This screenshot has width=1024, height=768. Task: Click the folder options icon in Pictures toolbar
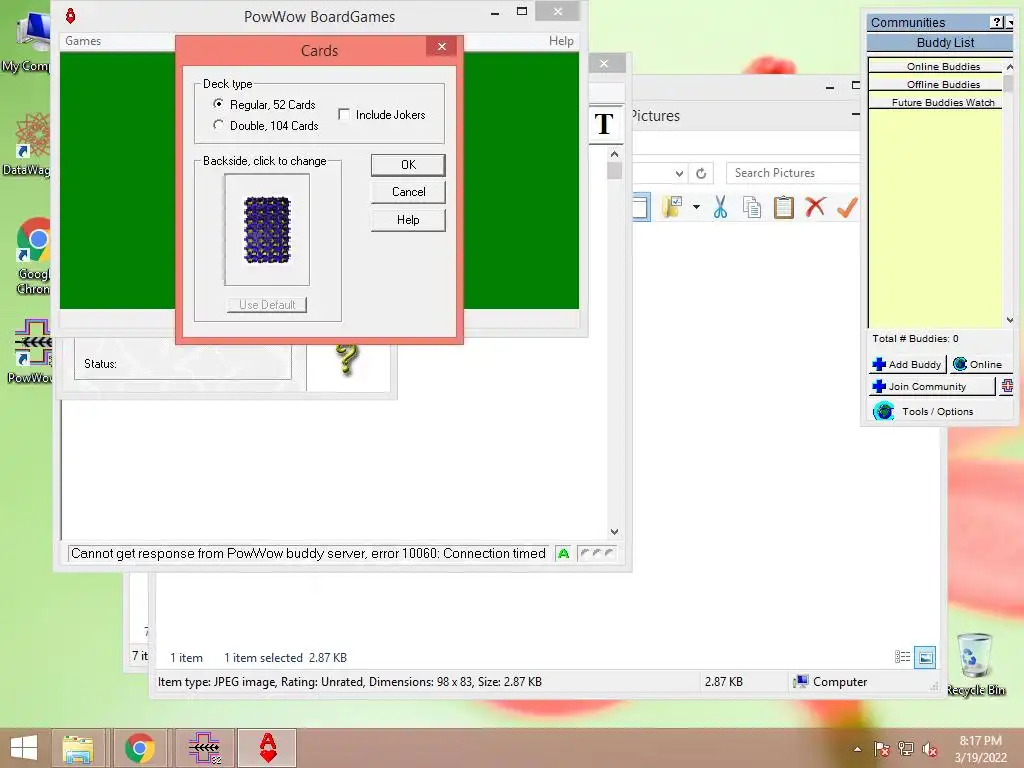pyautogui.click(x=672, y=207)
